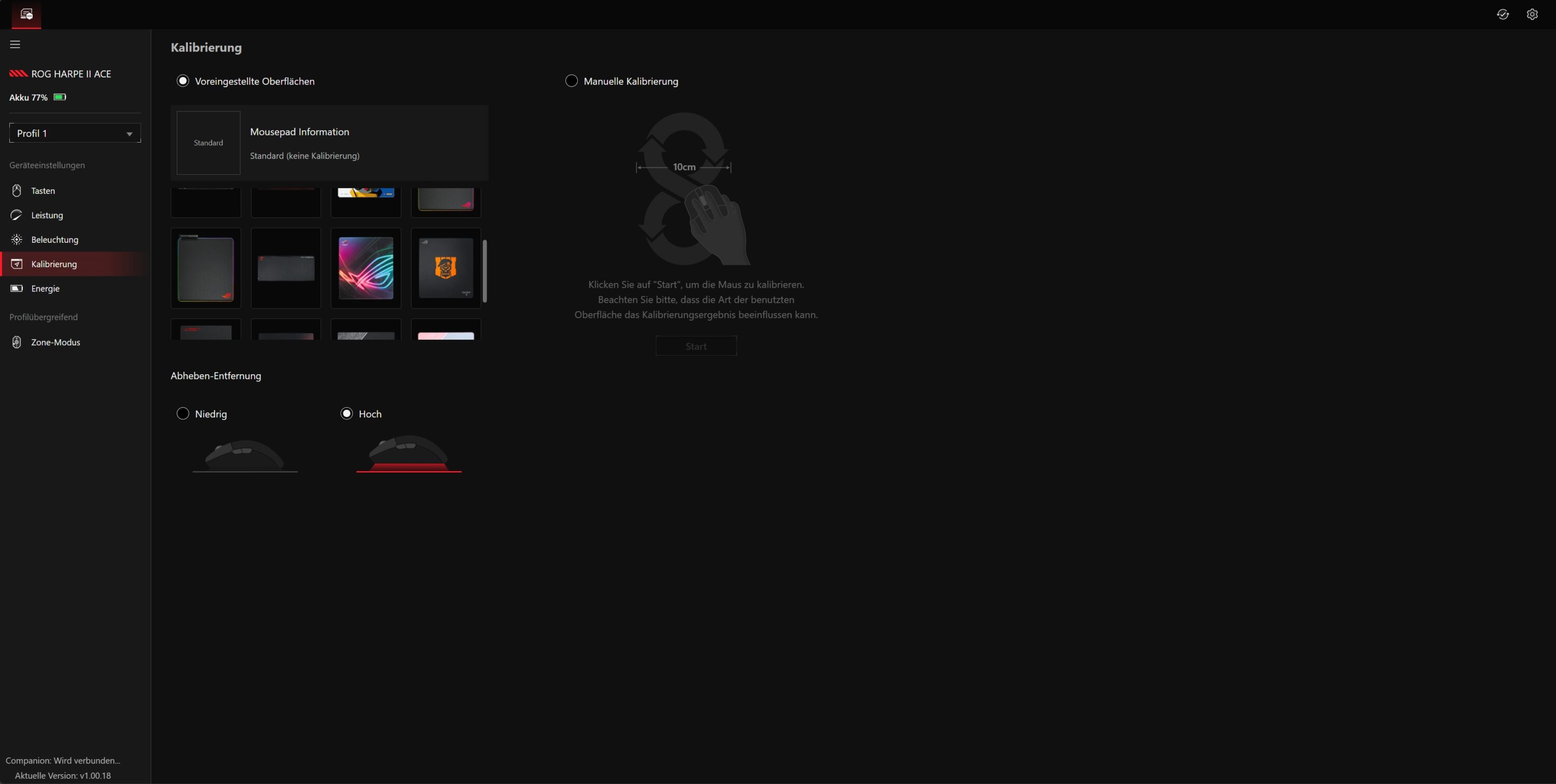The width and height of the screenshot is (1556, 784).
Task: Open the settings gear icon
Action: [x=1532, y=15]
